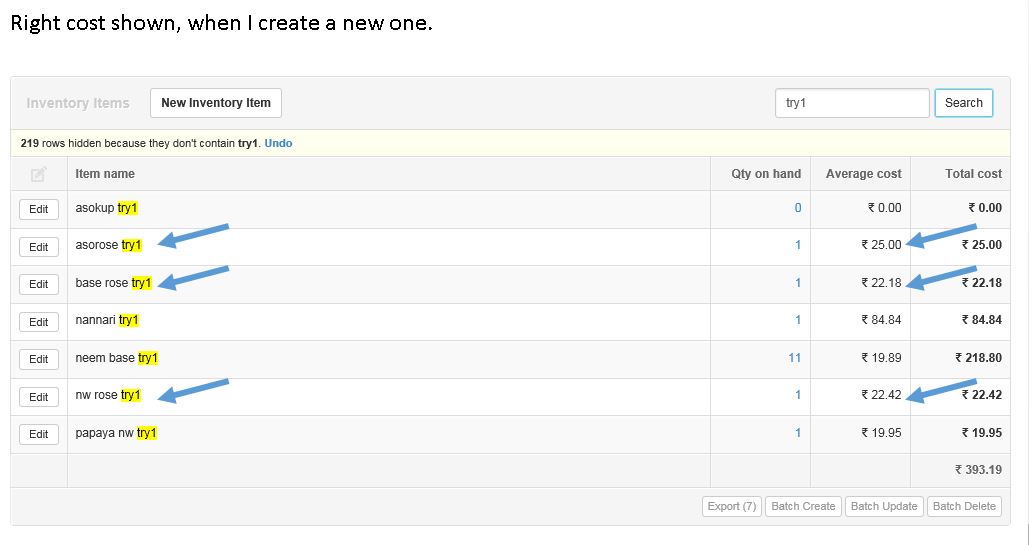The image size is (1029, 545).
Task: Click the Batch Create button
Action: [x=803, y=506]
